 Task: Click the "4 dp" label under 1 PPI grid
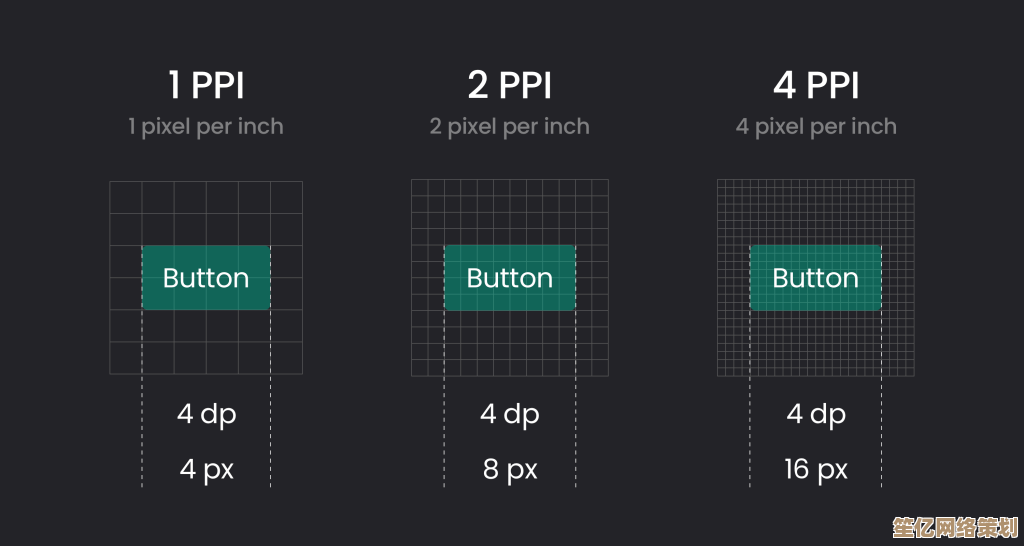point(206,413)
